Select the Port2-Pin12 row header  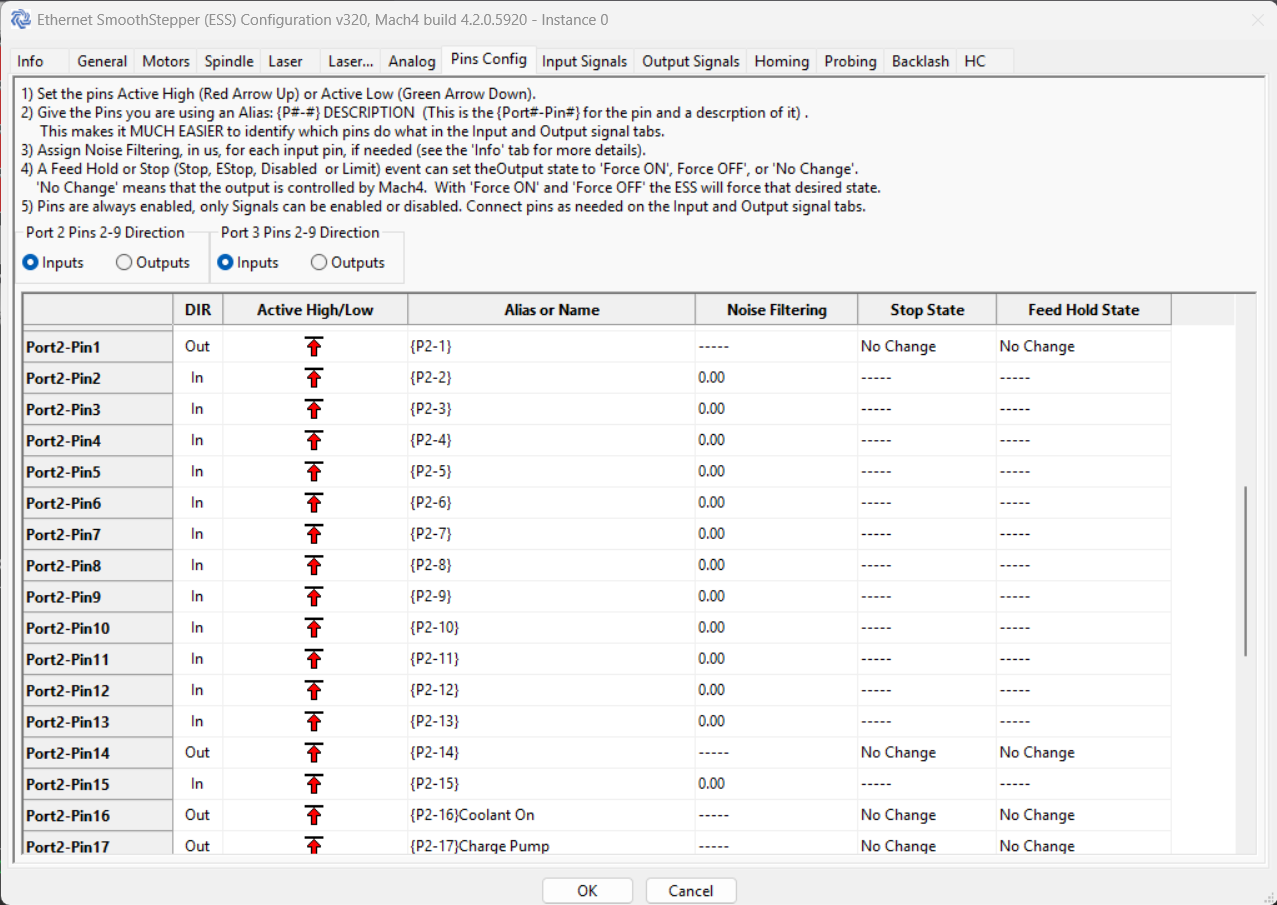pos(97,691)
